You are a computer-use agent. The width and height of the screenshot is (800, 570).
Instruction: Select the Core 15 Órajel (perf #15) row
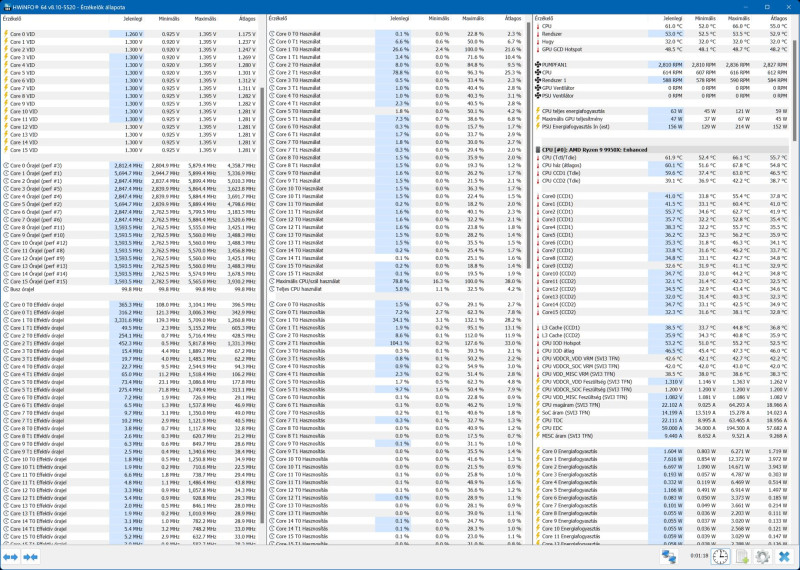click(x=130, y=281)
